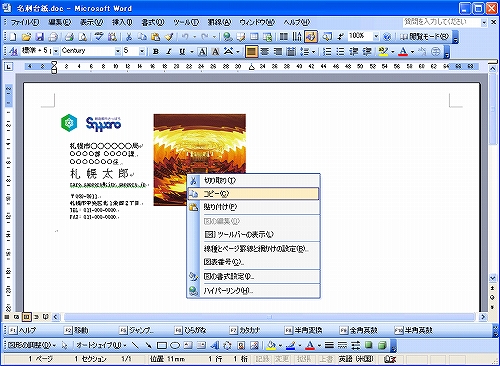Image resolution: width=500 pixels, height=366 pixels.
Task: Click the Undo arrow icon
Action: coord(185,37)
